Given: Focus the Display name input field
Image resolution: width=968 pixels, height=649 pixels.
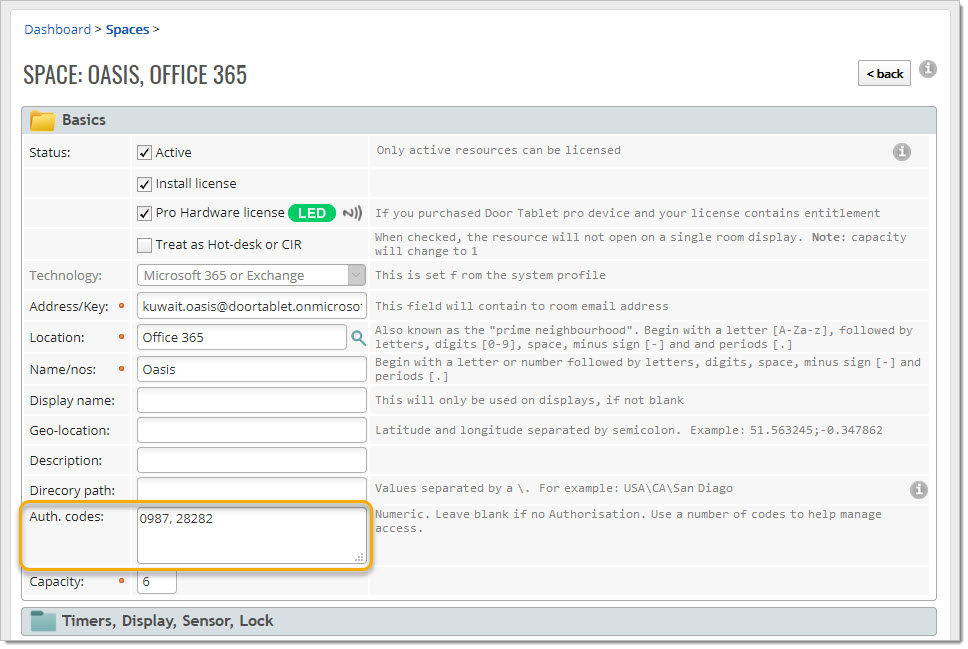Looking at the screenshot, I should 251,400.
